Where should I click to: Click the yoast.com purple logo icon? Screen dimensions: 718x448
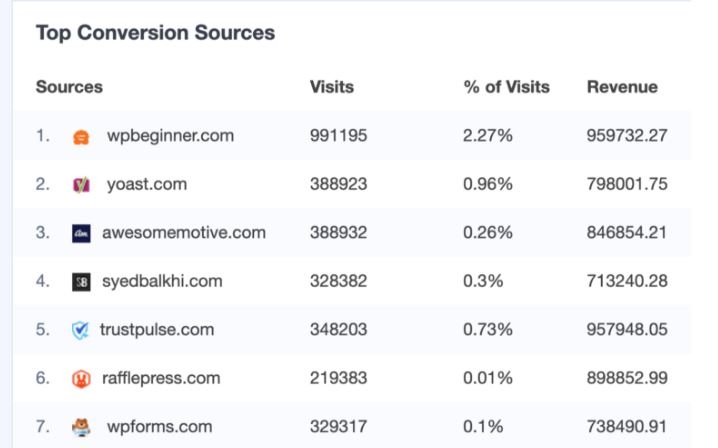(82, 185)
